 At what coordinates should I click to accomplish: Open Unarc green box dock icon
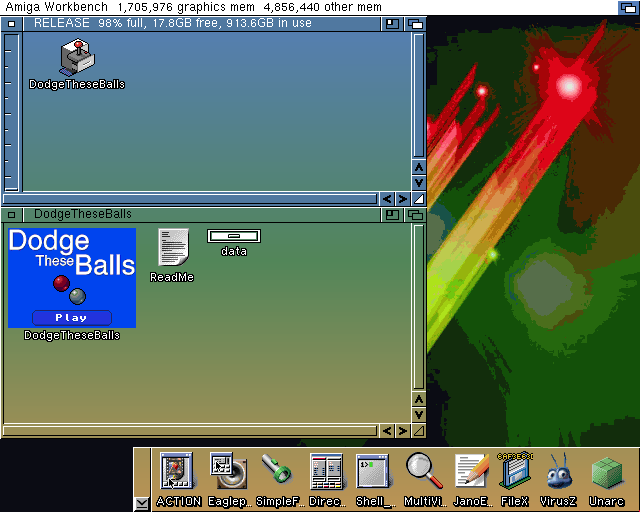point(607,472)
